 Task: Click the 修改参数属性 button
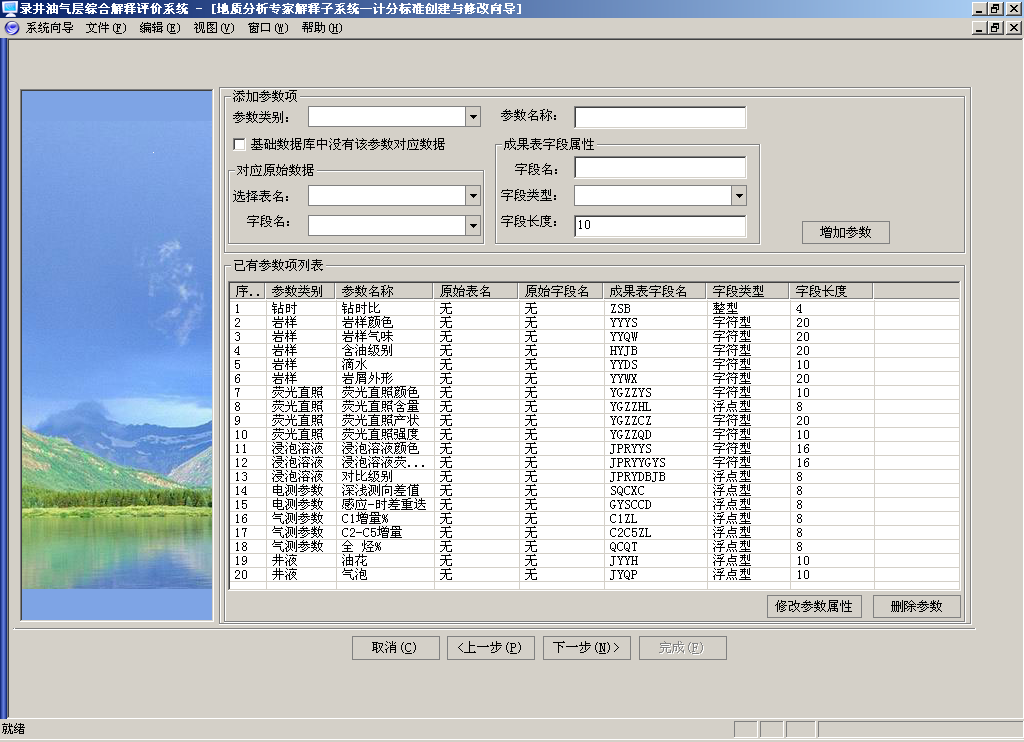814,606
